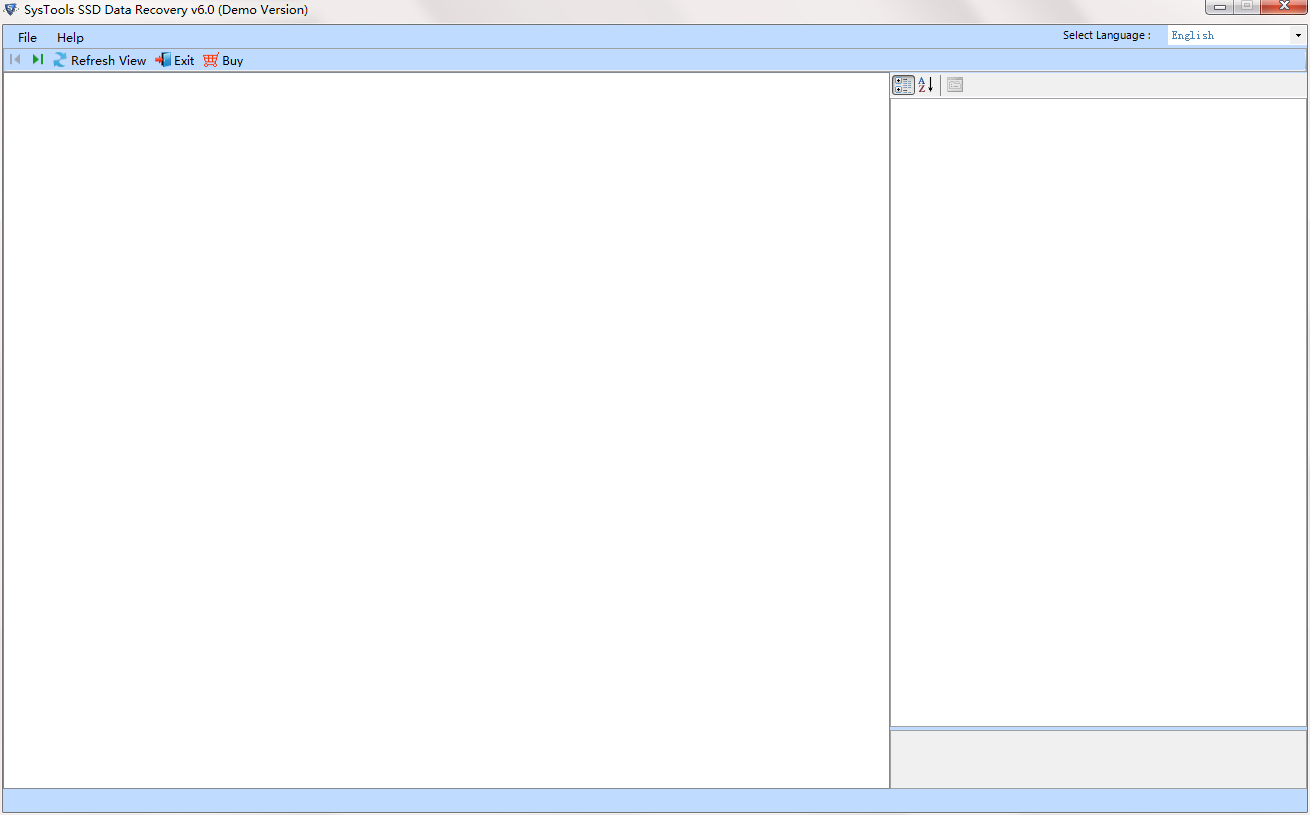This screenshot has height=815, width=1310.
Task: Open the File menu
Action: tap(27, 38)
